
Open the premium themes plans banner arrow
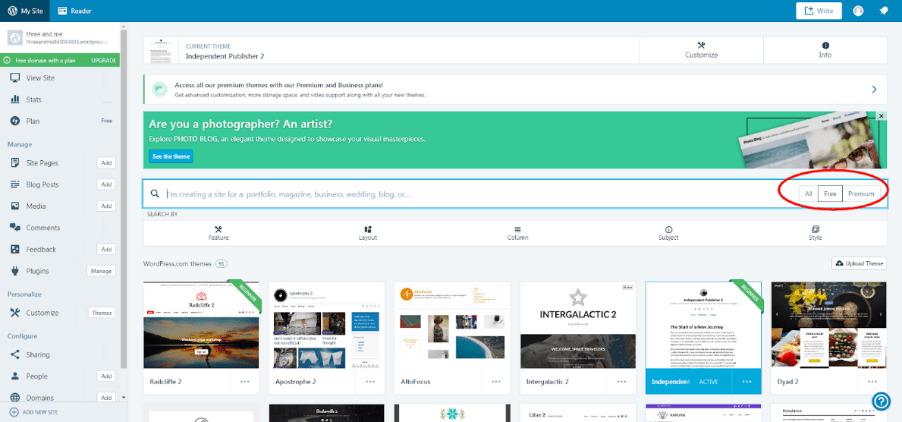coord(874,89)
